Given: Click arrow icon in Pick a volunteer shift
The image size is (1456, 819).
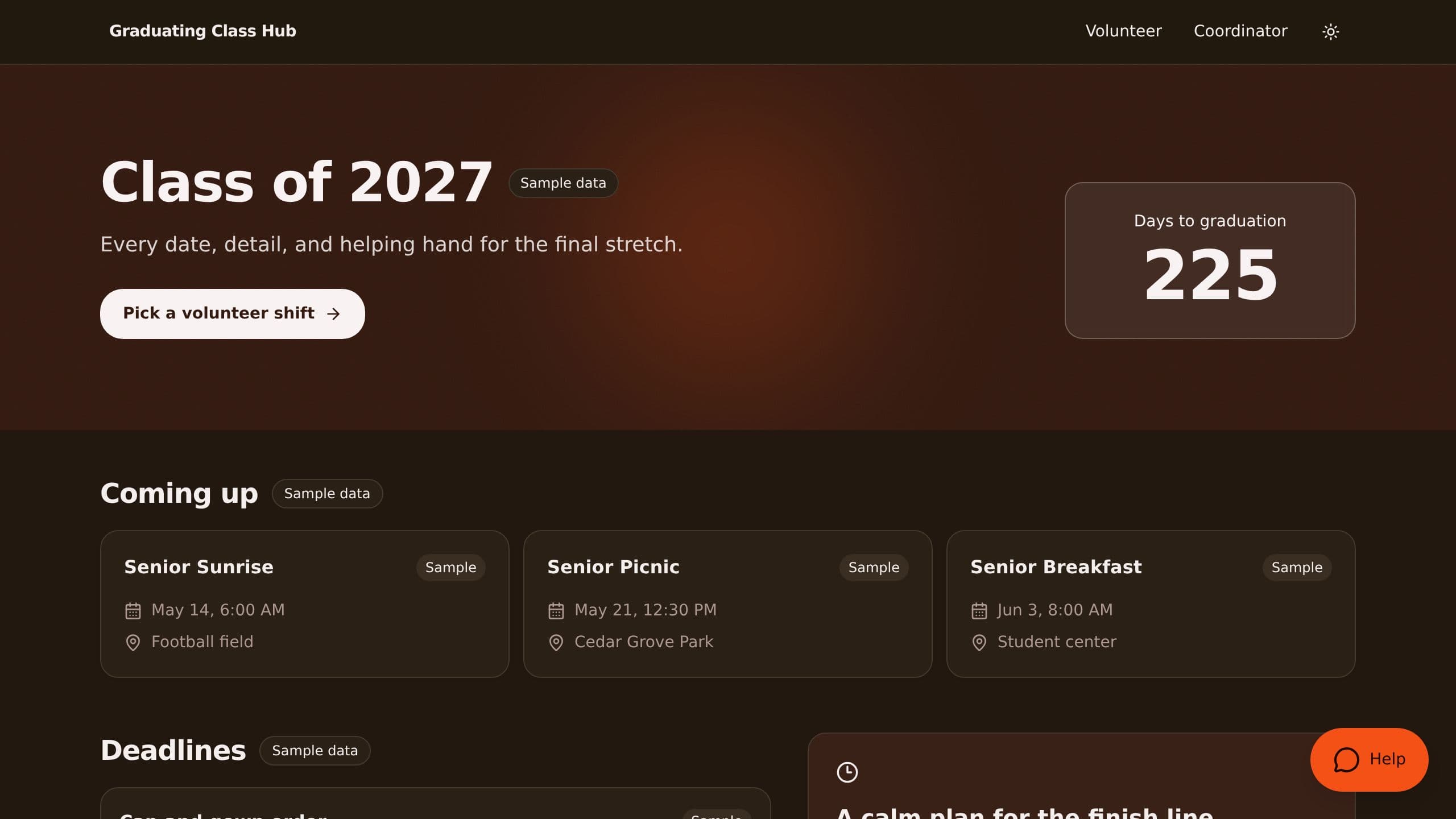Looking at the screenshot, I should (333, 314).
